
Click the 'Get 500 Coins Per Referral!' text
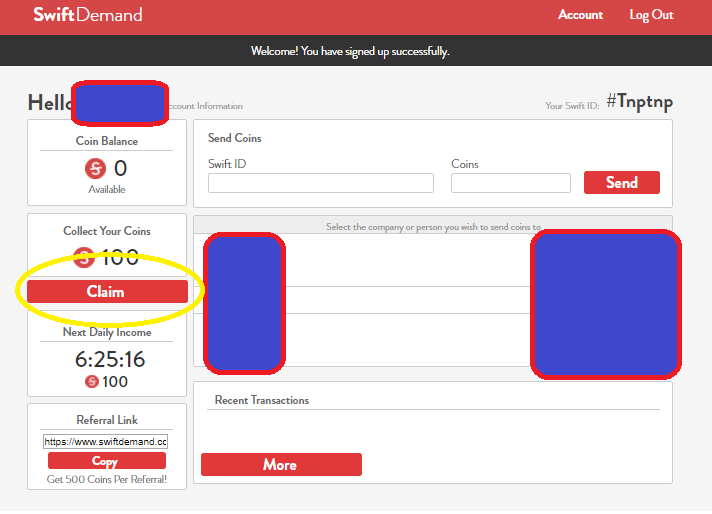(107, 479)
